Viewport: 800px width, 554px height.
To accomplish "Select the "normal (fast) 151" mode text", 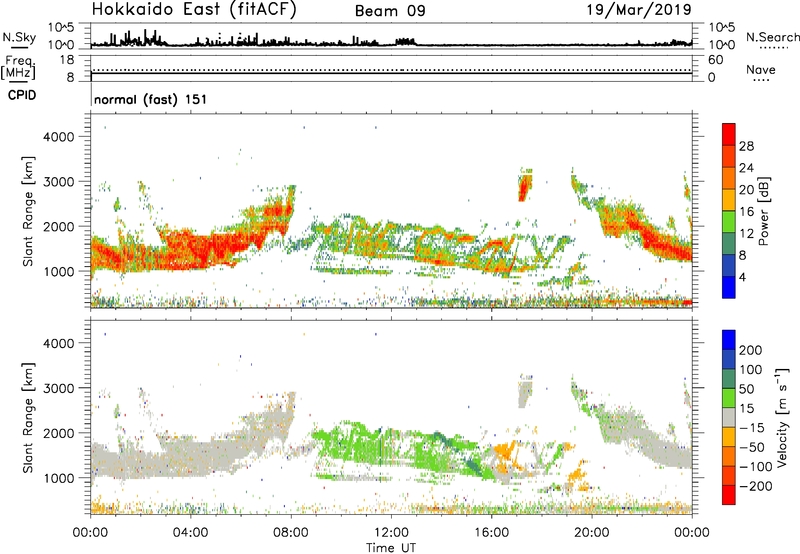I will pyautogui.click(x=151, y=99).
